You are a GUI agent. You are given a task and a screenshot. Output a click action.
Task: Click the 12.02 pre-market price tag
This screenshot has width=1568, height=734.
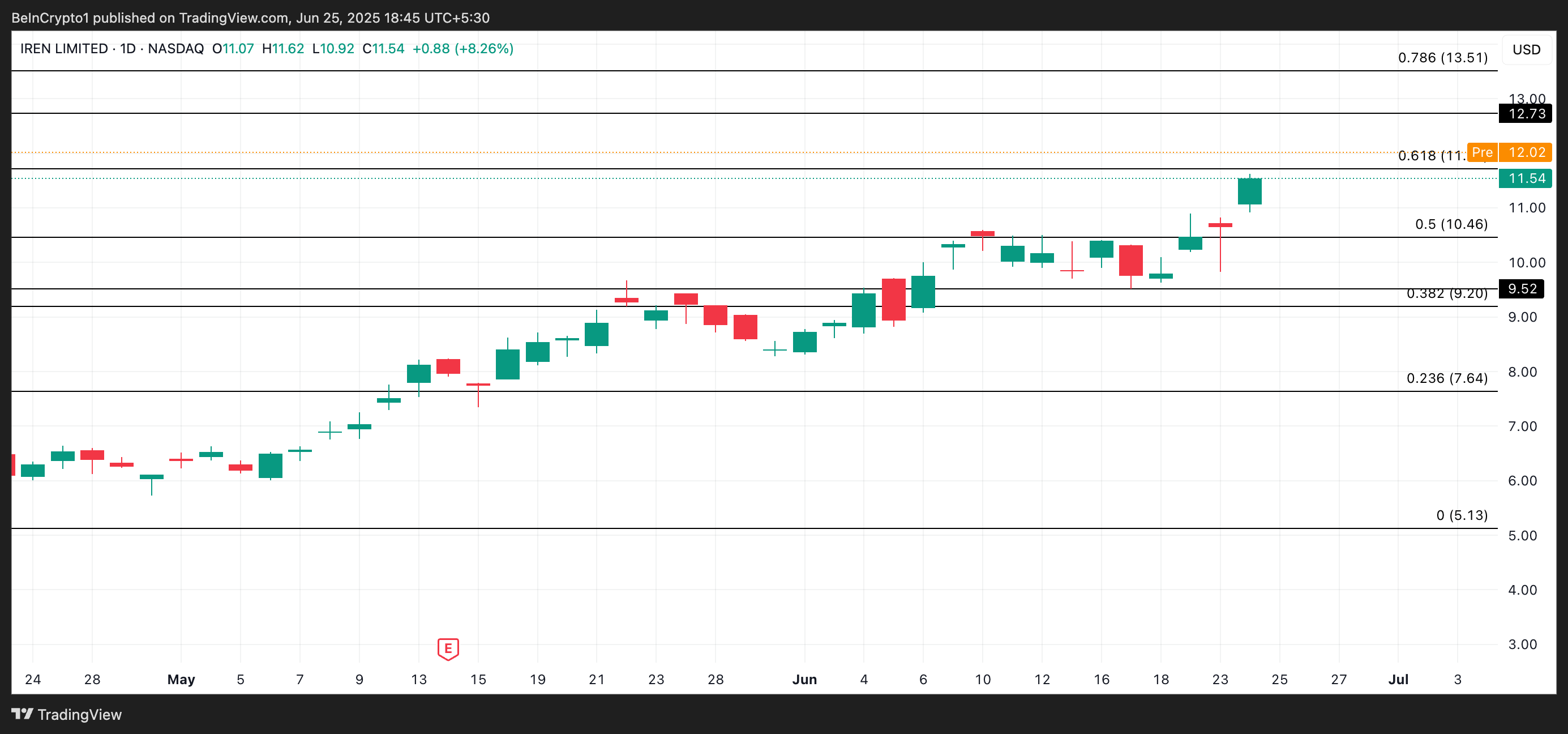tap(1526, 152)
